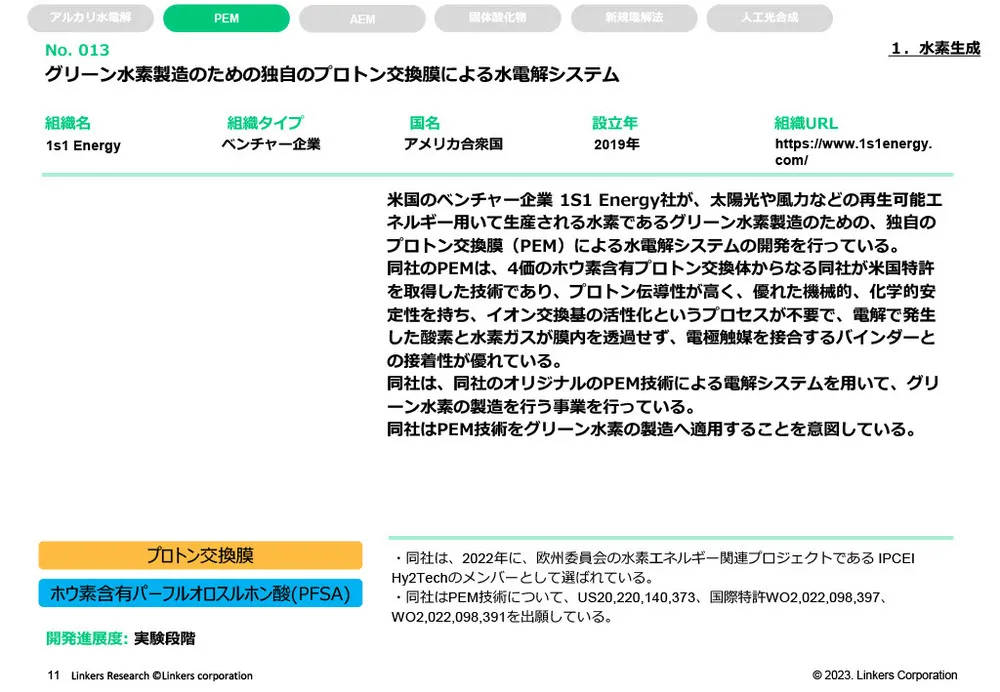
Task: Click the organization name '1s1 Energy'
Action: point(83,145)
